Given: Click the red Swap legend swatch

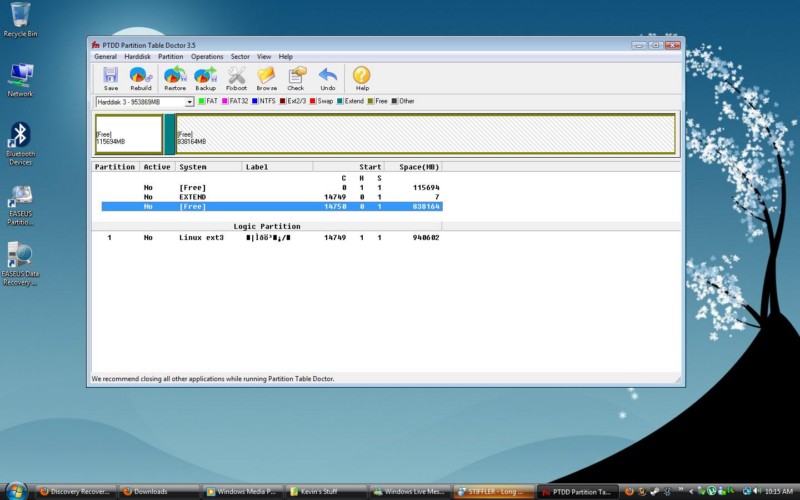Looking at the screenshot, I should coord(313,102).
